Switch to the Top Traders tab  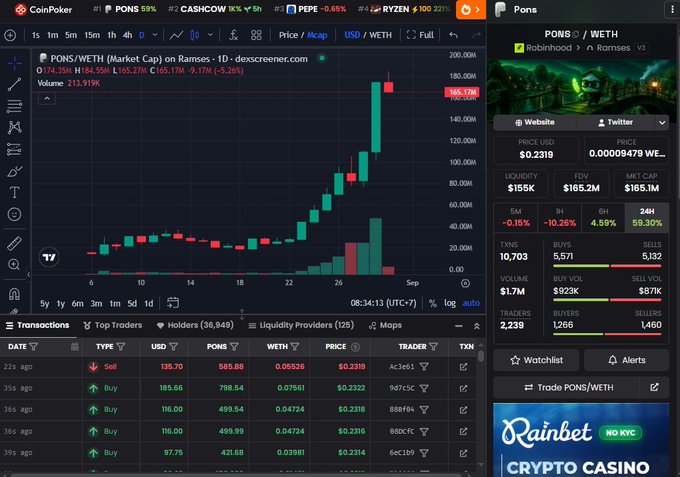click(113, 325)
